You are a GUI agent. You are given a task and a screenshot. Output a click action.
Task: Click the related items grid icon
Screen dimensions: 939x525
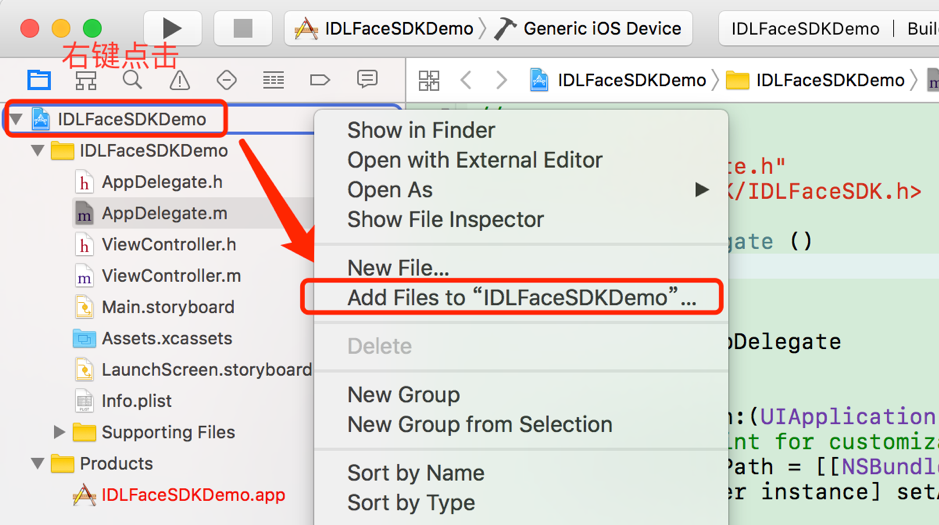(x=429, y=80)
